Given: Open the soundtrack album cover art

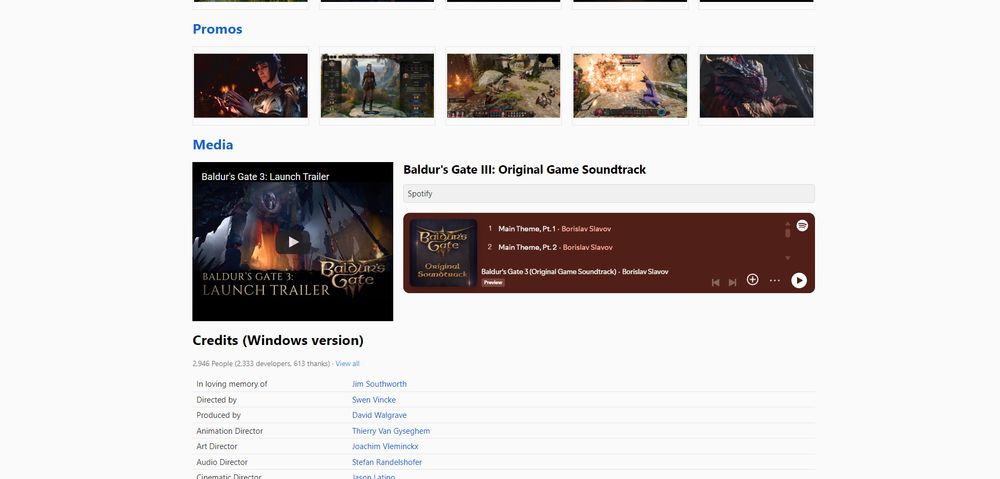Looking at the screenshot, I should point(443,253).
